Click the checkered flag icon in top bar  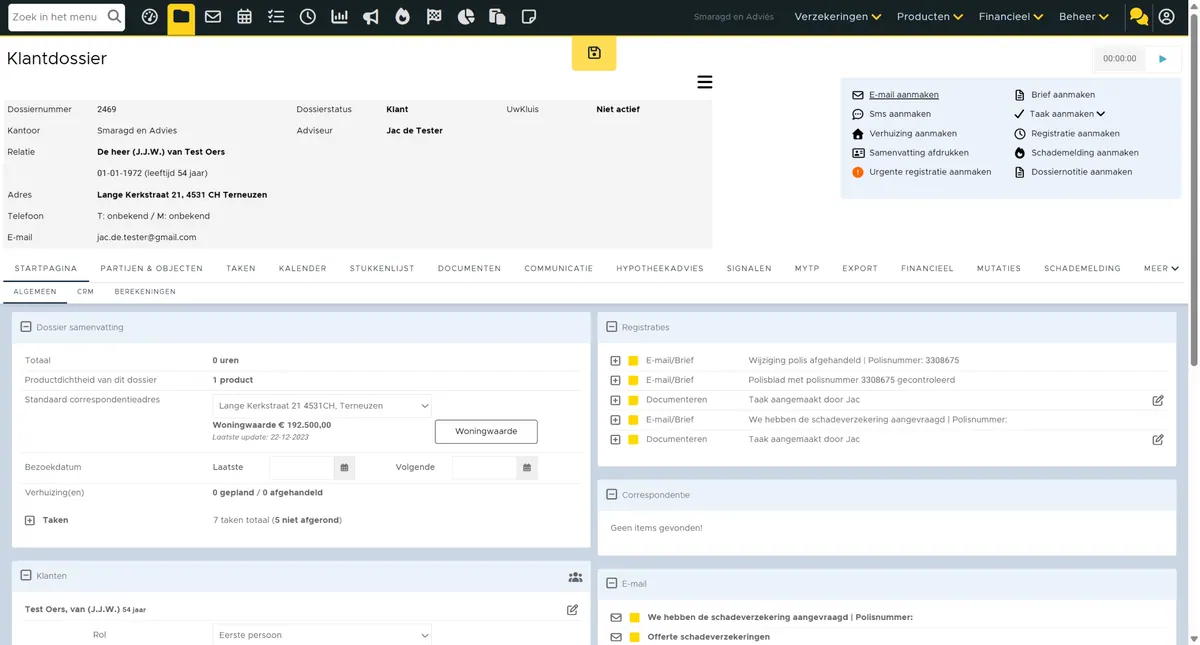[x=434, y=17]
